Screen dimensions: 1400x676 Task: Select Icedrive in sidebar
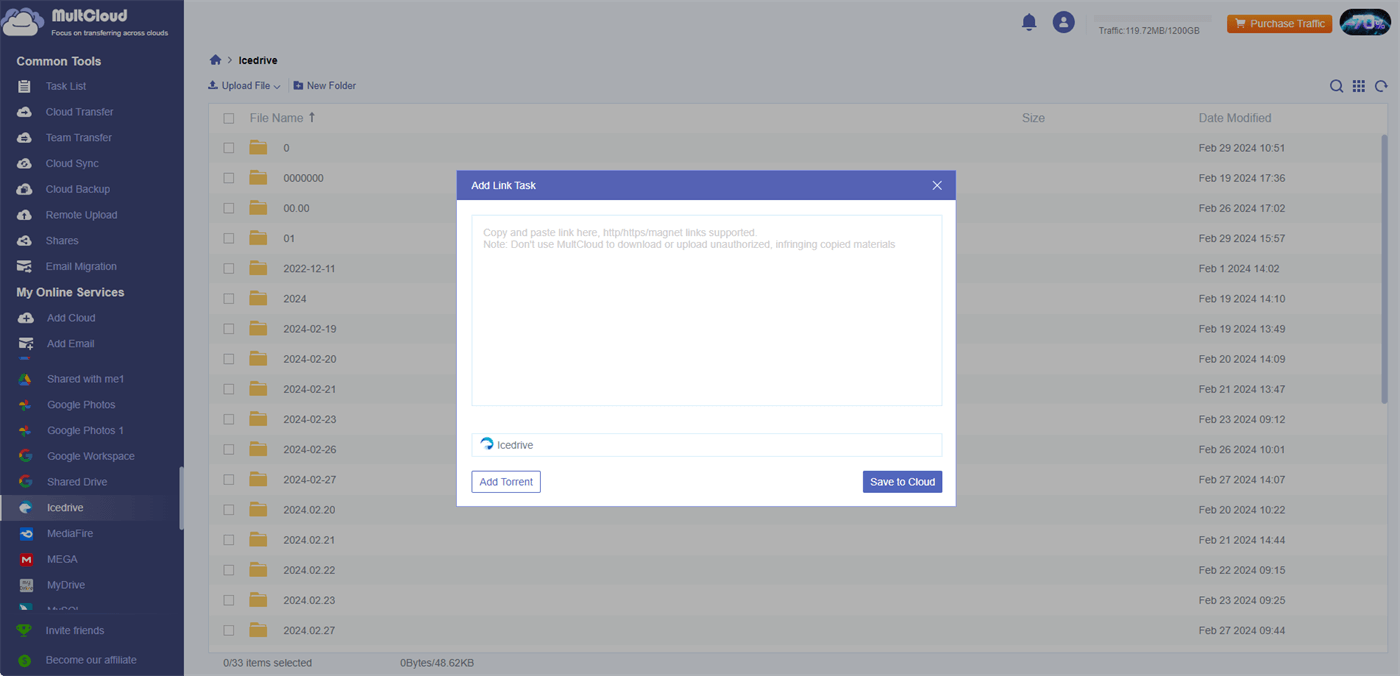[x=90, y=508]
